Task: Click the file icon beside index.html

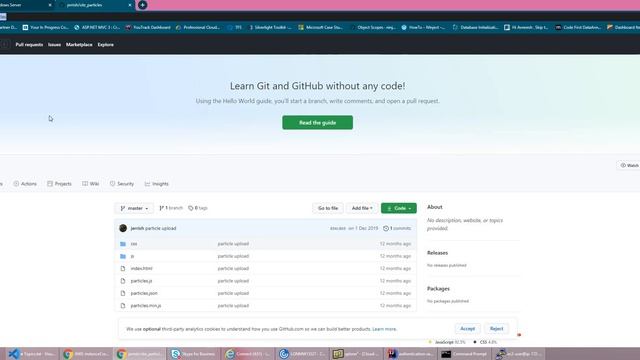Action: coord(123,268)
